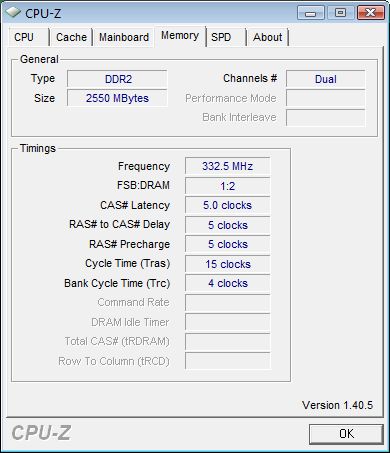Click the Cycle Time (Tras) label

[x=127, y=263]
